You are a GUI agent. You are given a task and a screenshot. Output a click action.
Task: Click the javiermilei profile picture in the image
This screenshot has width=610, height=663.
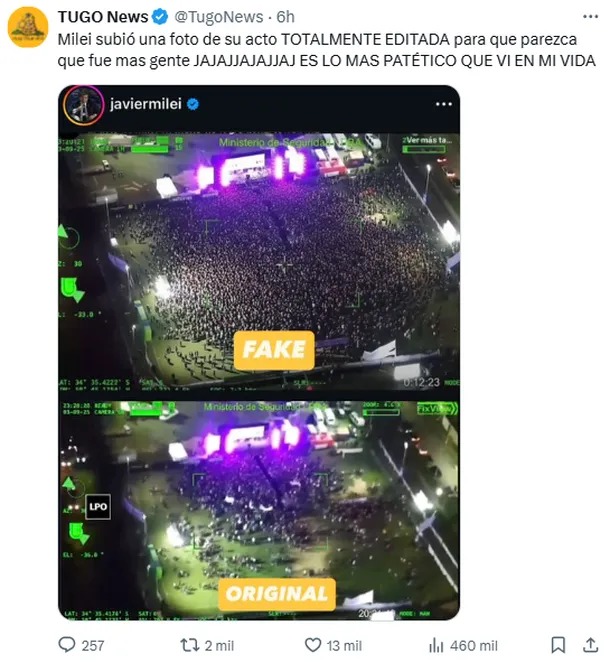point(84,105)
